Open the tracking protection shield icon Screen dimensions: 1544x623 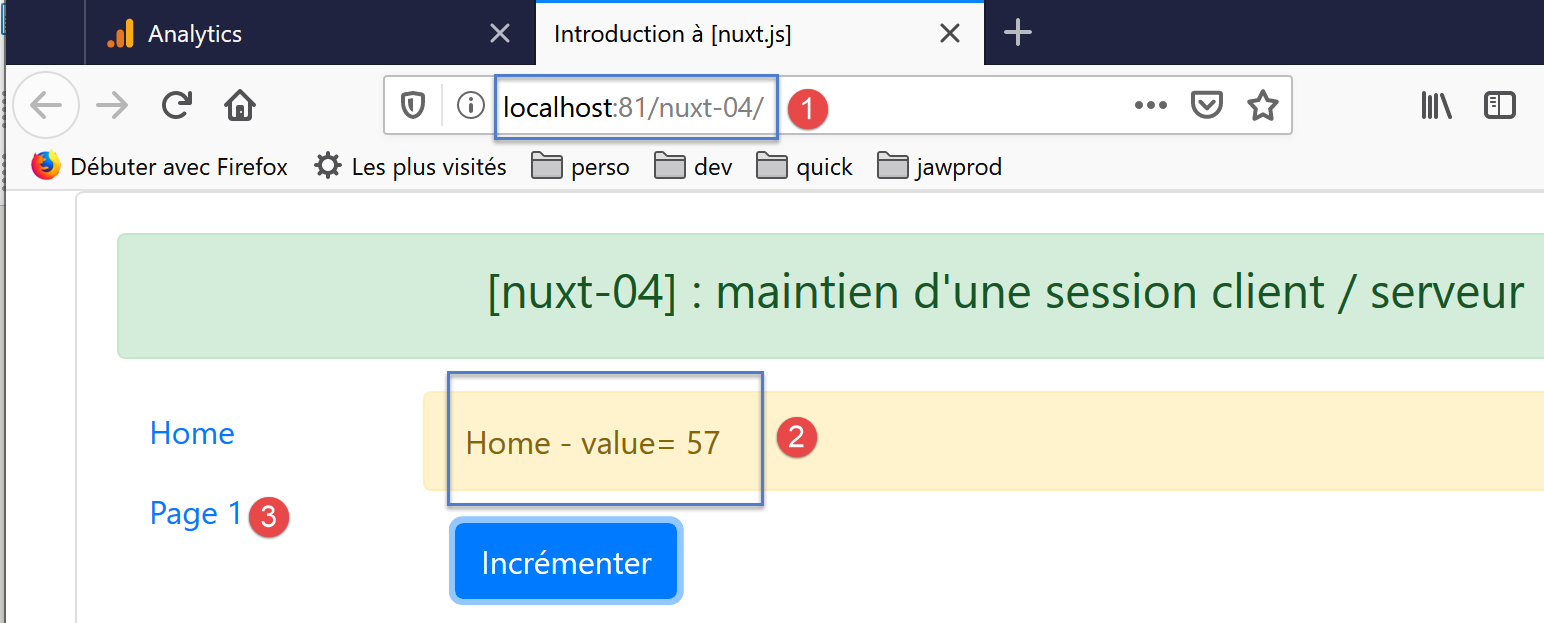[x=413, y=105]
